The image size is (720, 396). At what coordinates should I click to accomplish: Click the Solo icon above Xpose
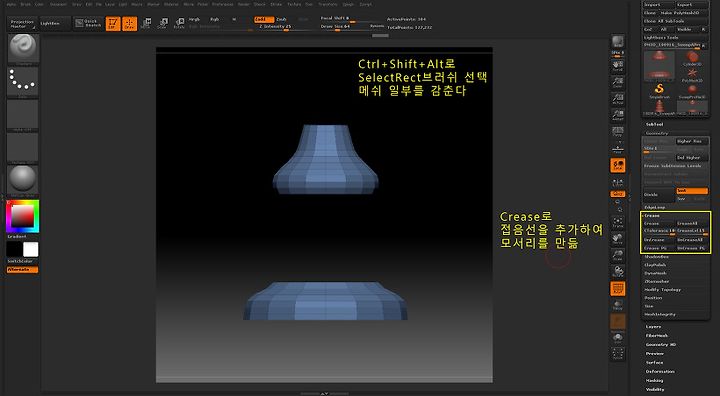click(618, 338)
